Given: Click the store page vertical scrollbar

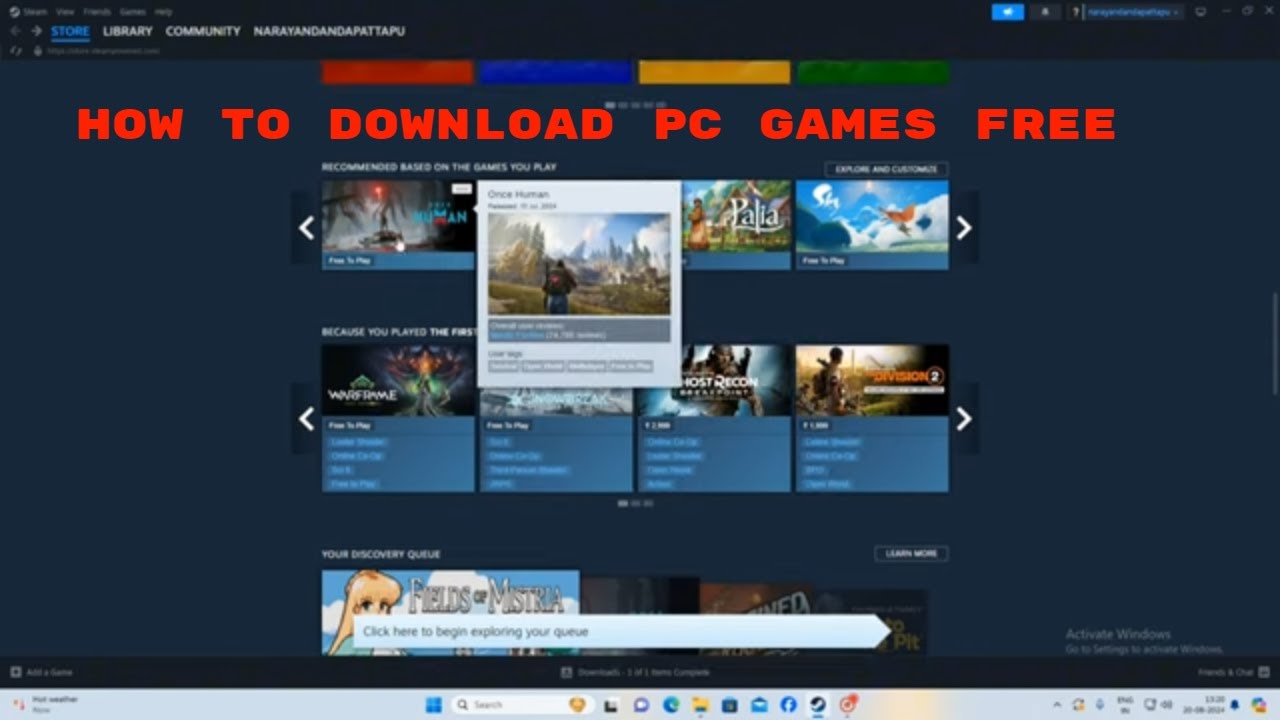Looking at the screenshot, I should pos(1274,345).
